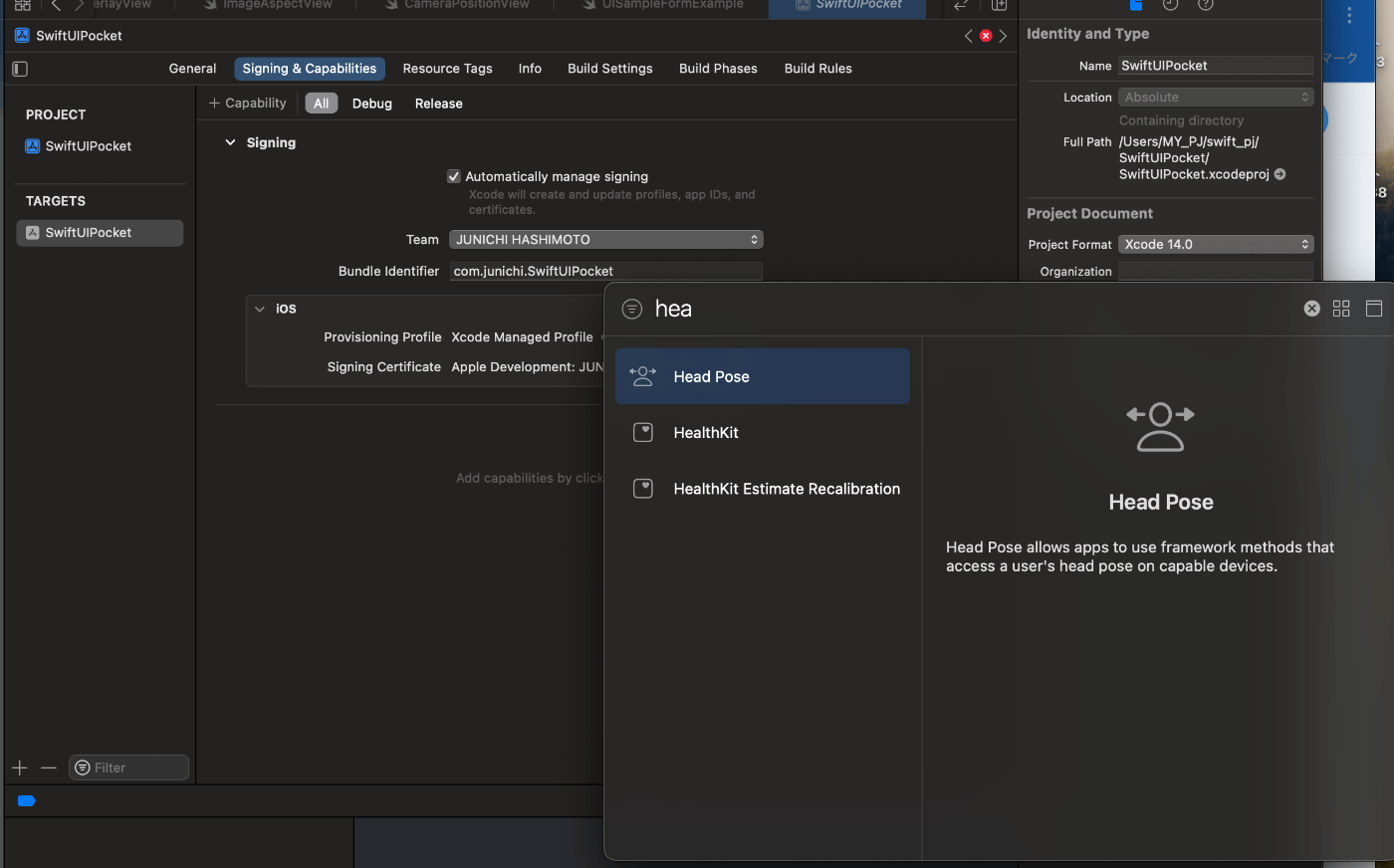Show the history inspector icon

[1171, 5]
